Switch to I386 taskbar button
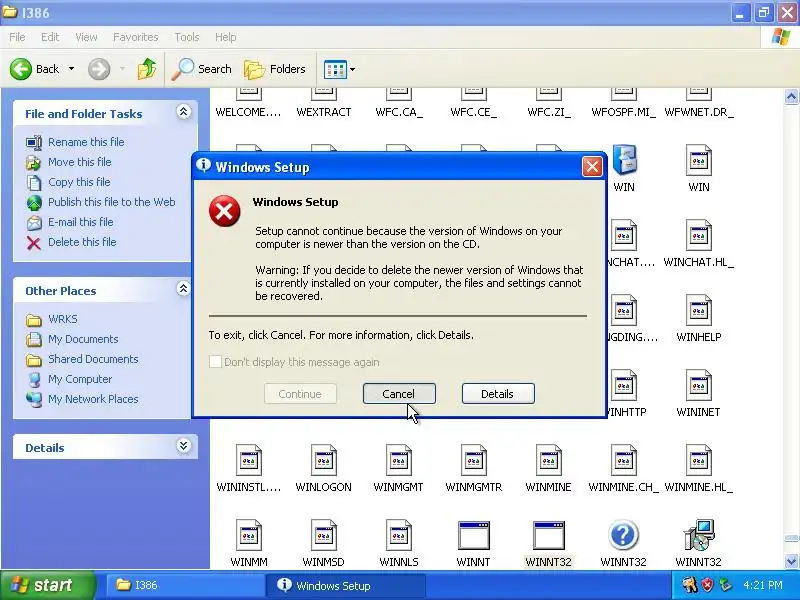Image resolution: width=800 pixels, height=600 pixels. (184, 585)
